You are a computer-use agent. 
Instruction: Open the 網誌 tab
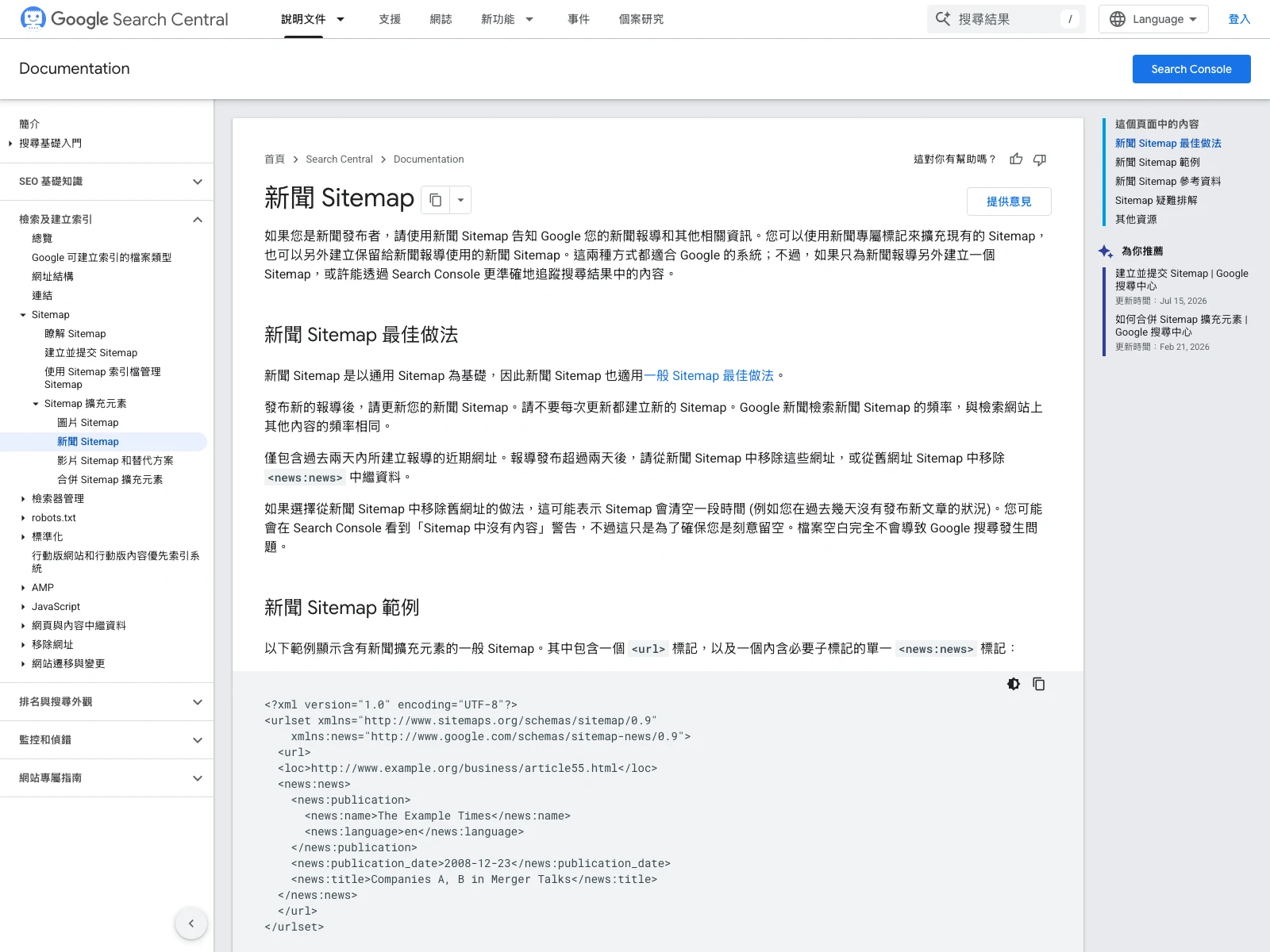click(441, 19)
